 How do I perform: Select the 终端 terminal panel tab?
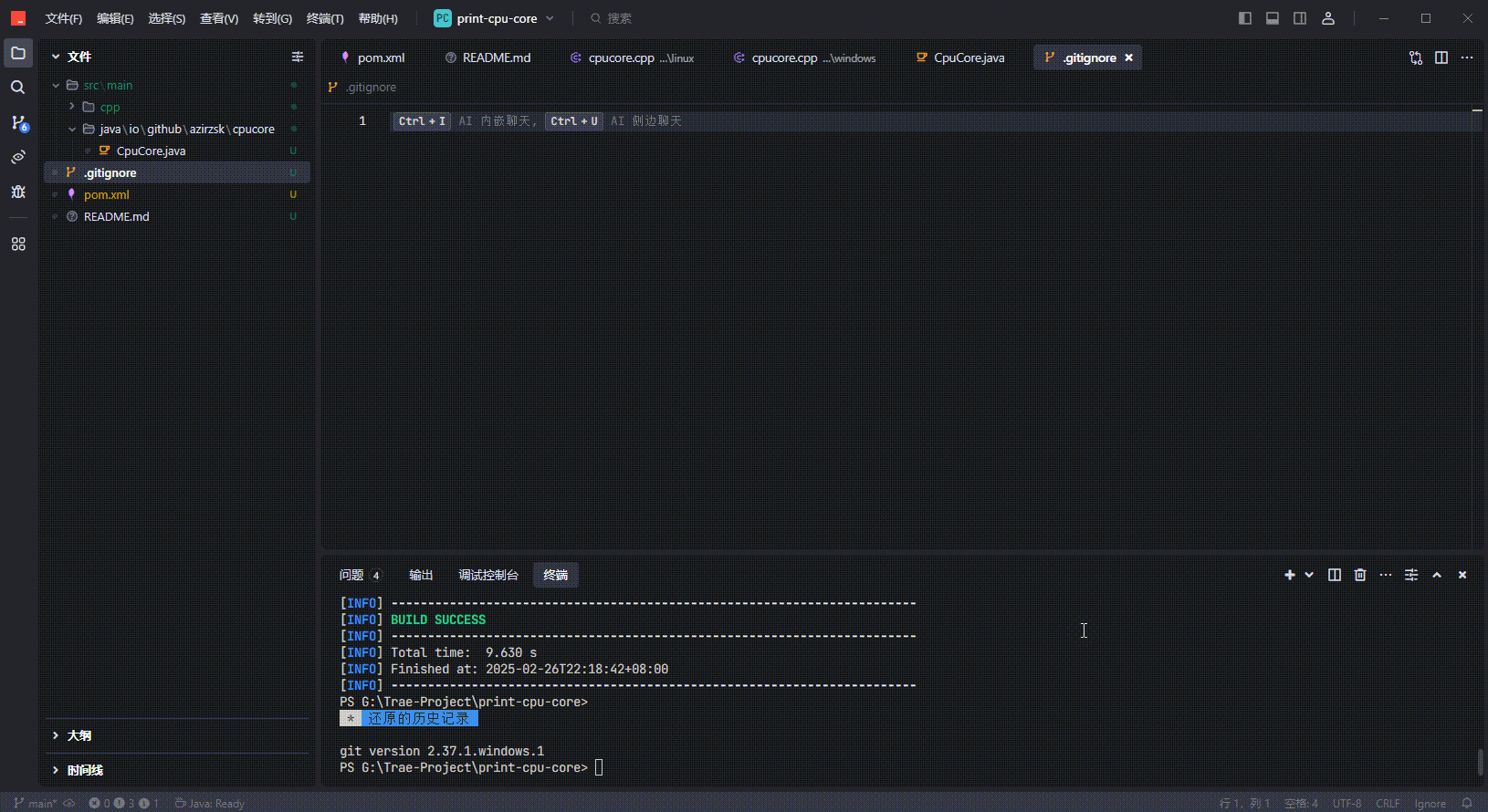(556, 575)
